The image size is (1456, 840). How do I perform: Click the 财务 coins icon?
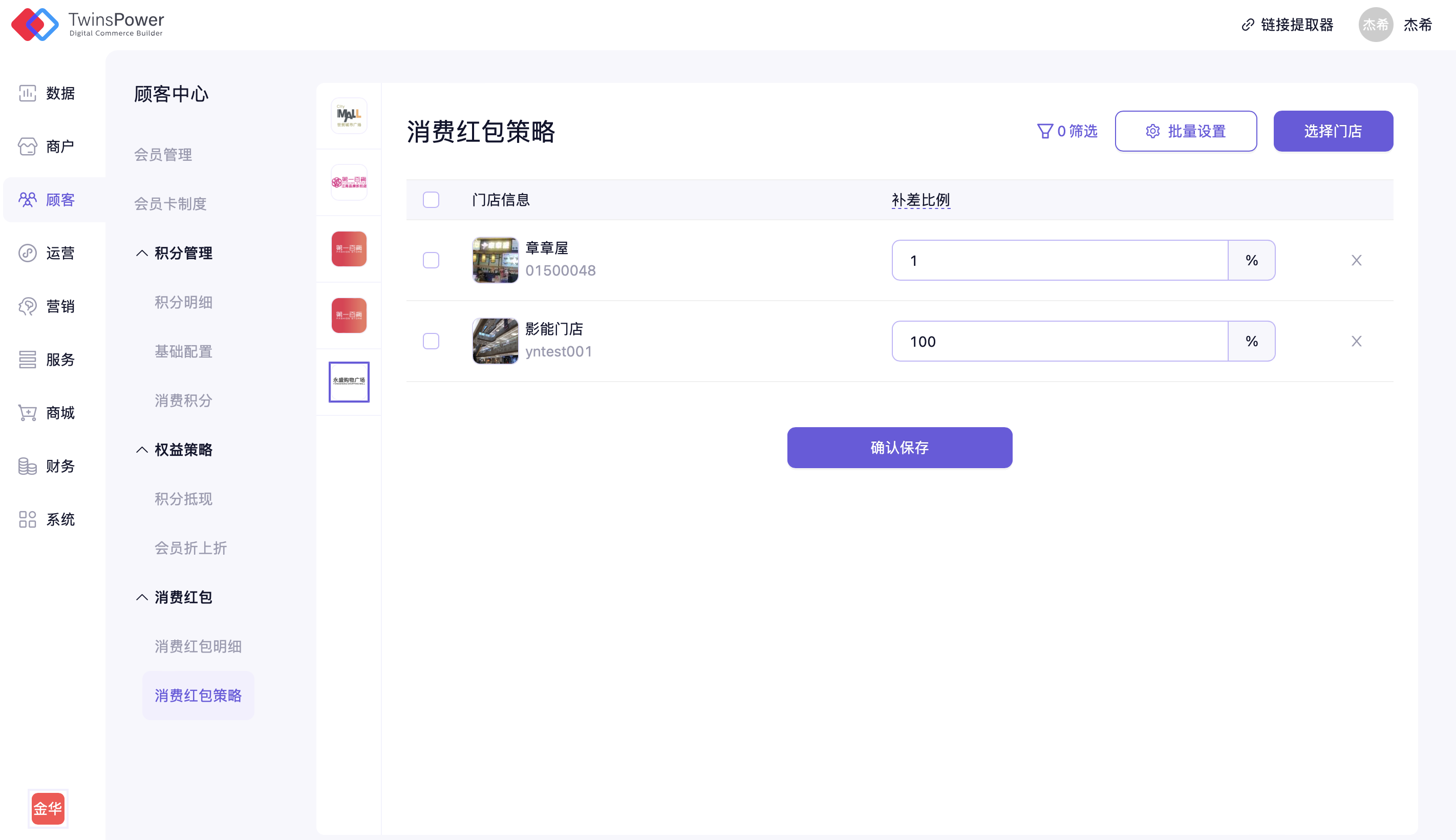coord(27,466)
